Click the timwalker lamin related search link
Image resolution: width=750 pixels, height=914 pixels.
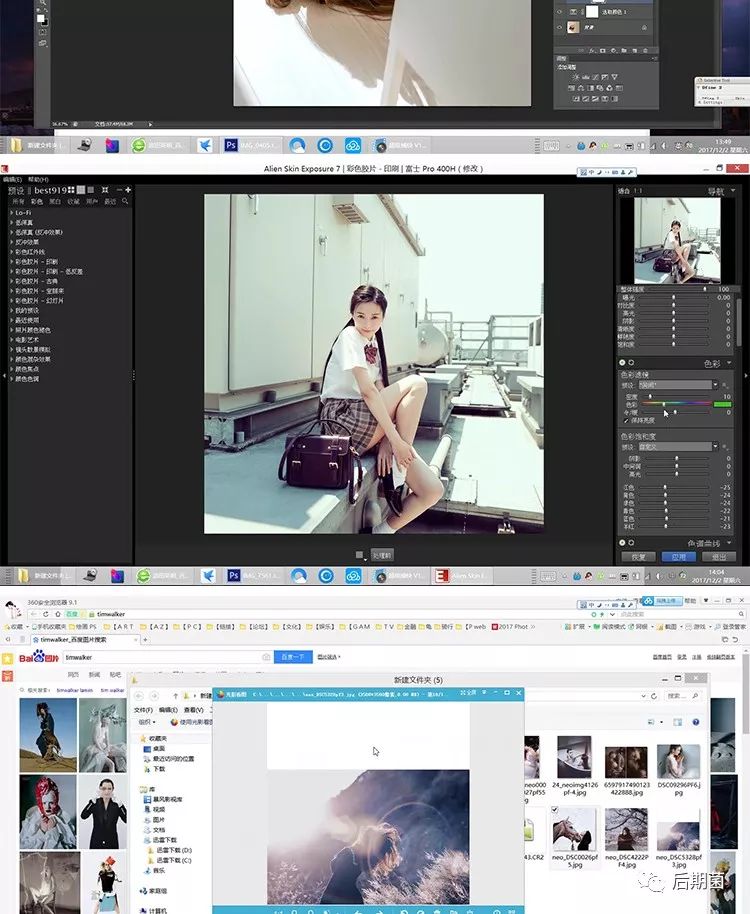[x=75, y=690]
